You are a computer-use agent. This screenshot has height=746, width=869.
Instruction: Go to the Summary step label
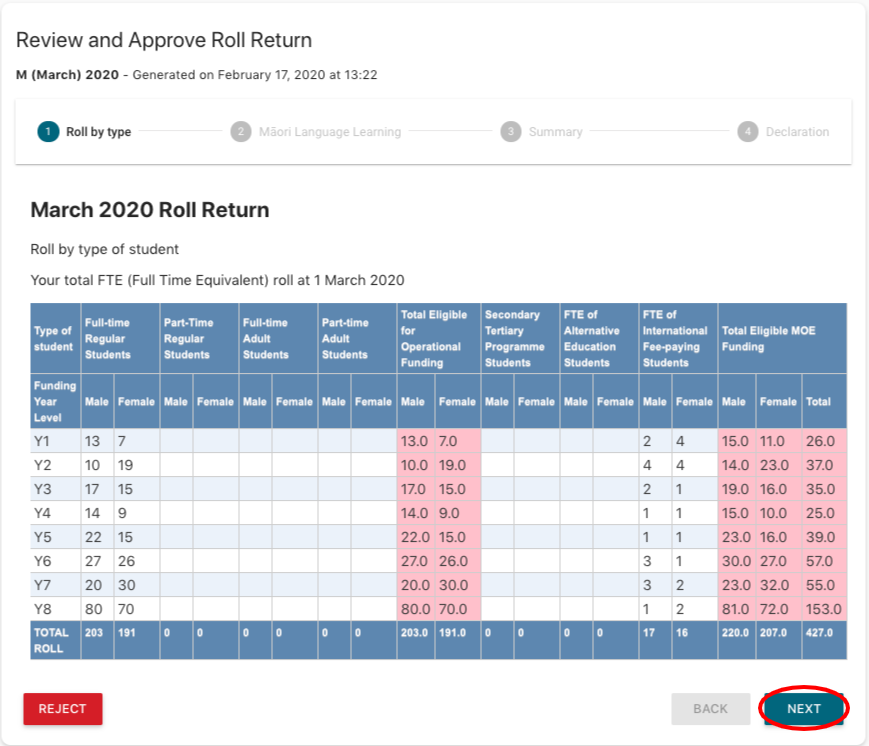(x=555, y=131)
